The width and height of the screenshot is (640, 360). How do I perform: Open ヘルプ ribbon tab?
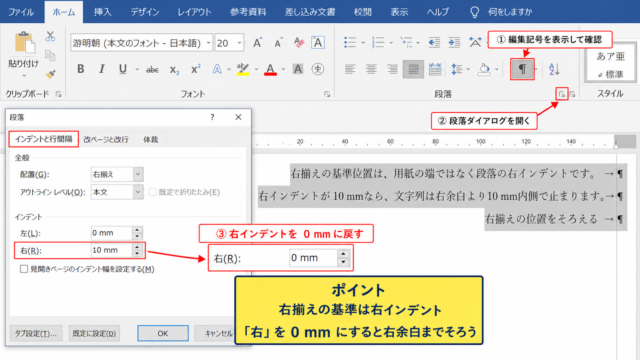point(438,12)
